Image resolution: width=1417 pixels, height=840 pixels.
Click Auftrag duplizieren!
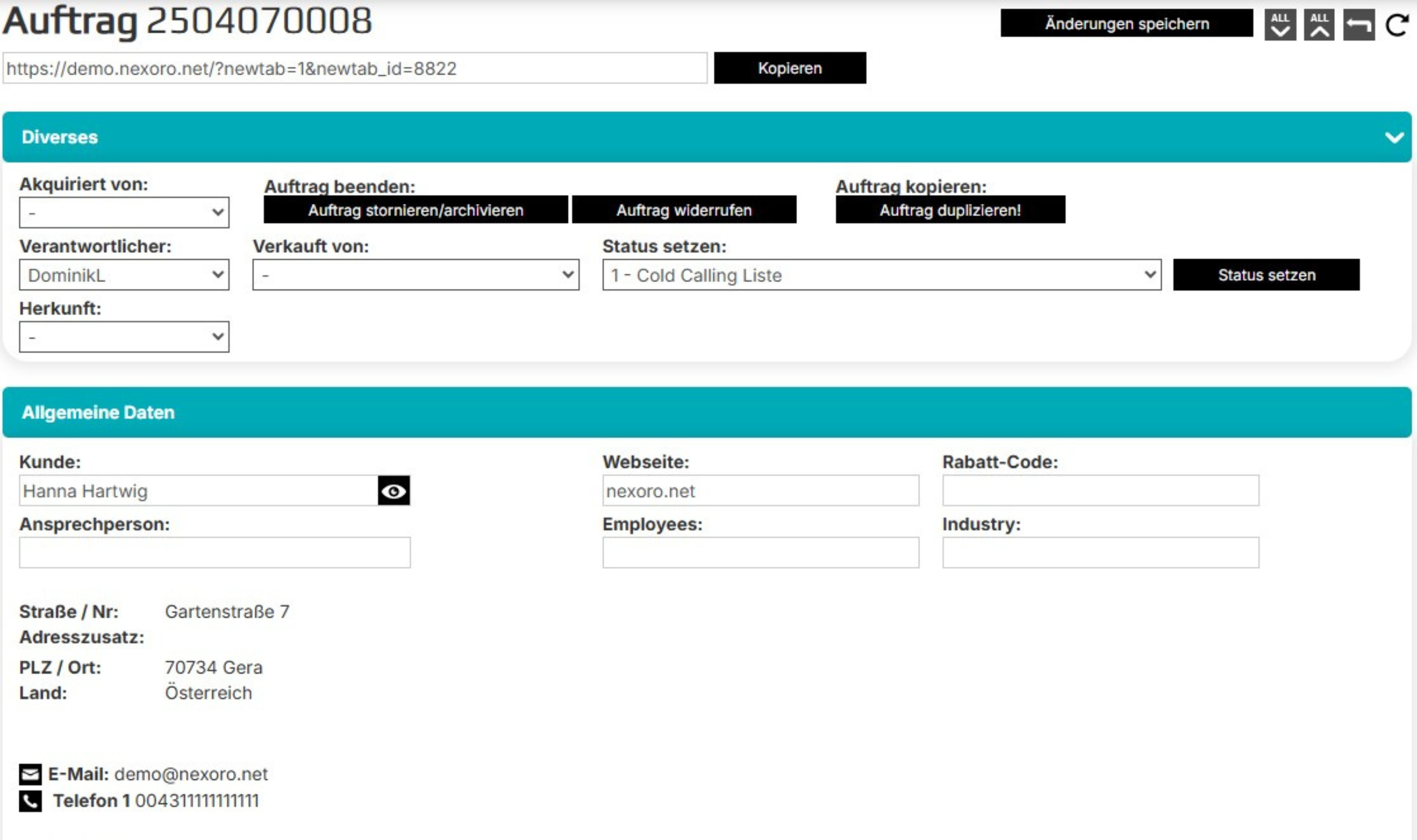(950, 210)
